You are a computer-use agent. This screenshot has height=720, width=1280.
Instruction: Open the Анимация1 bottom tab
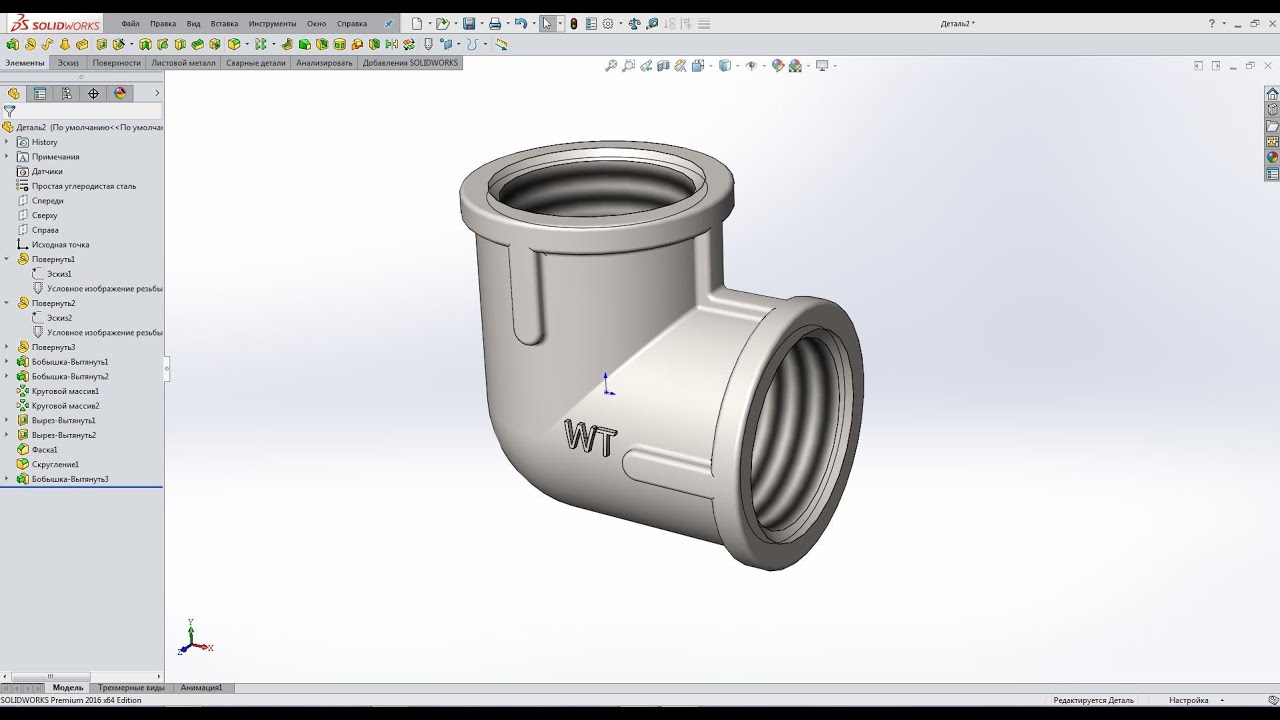coord(202,688)
